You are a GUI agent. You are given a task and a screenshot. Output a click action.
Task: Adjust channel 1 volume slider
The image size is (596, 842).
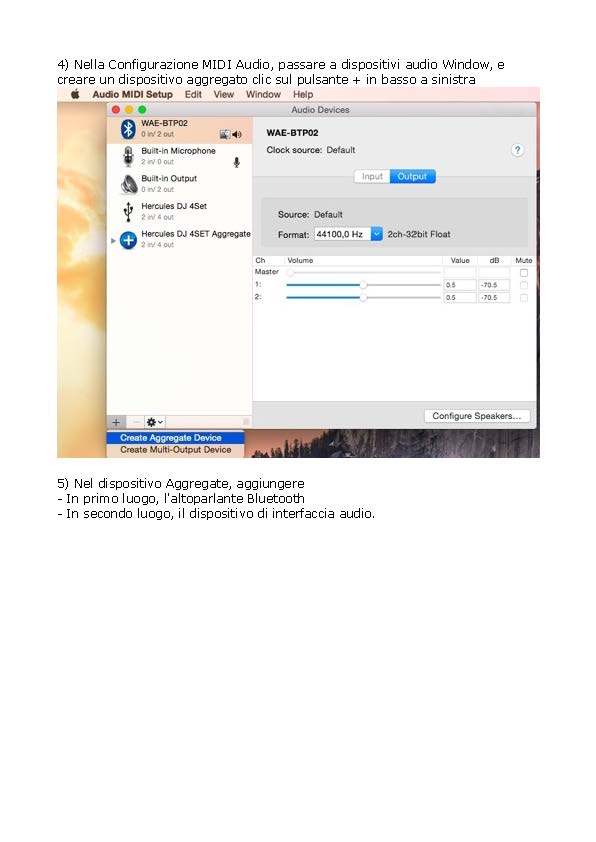tap(363, 285)
